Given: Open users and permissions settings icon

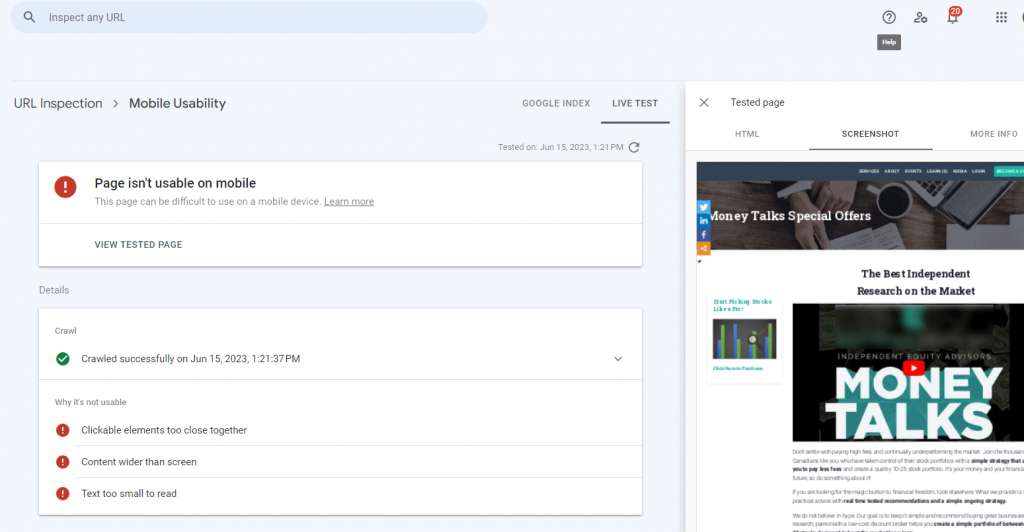Looking at the screenshot, I should point(921,18).
